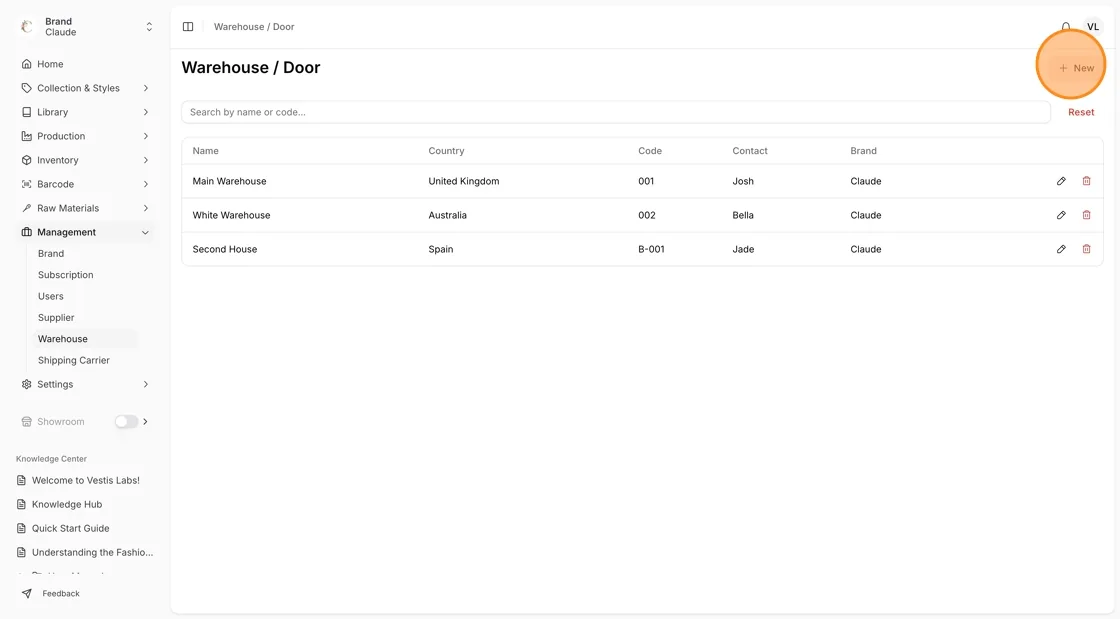The width and height of the screenshot is (1120, 619).
Task: Click the Quick Start Guide document icon
Action: pos(21,528)
